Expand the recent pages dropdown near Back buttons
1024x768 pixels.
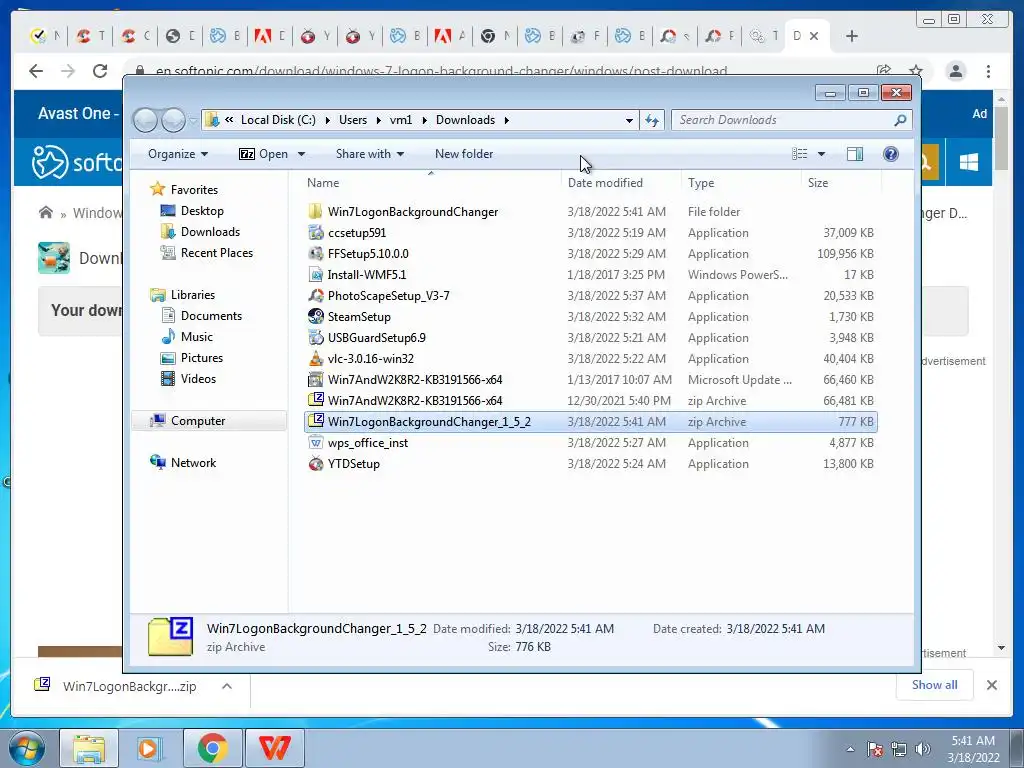(193, 120)
